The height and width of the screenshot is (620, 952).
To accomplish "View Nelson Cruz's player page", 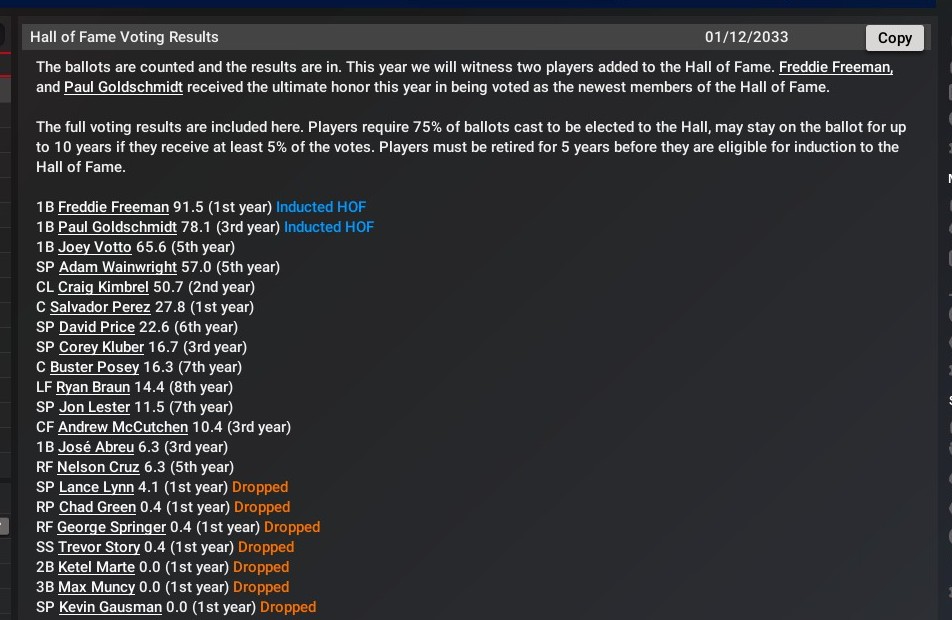I will tap(95, 467).
